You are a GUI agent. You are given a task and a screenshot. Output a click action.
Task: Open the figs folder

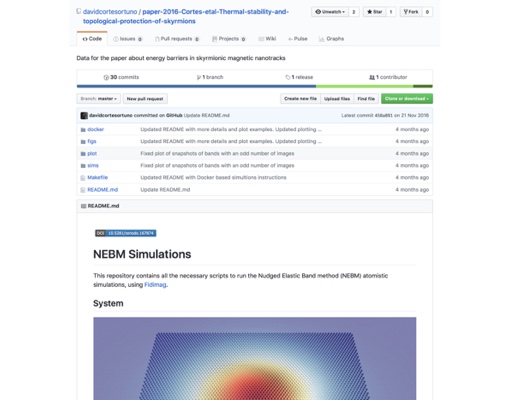click(92, 141)
